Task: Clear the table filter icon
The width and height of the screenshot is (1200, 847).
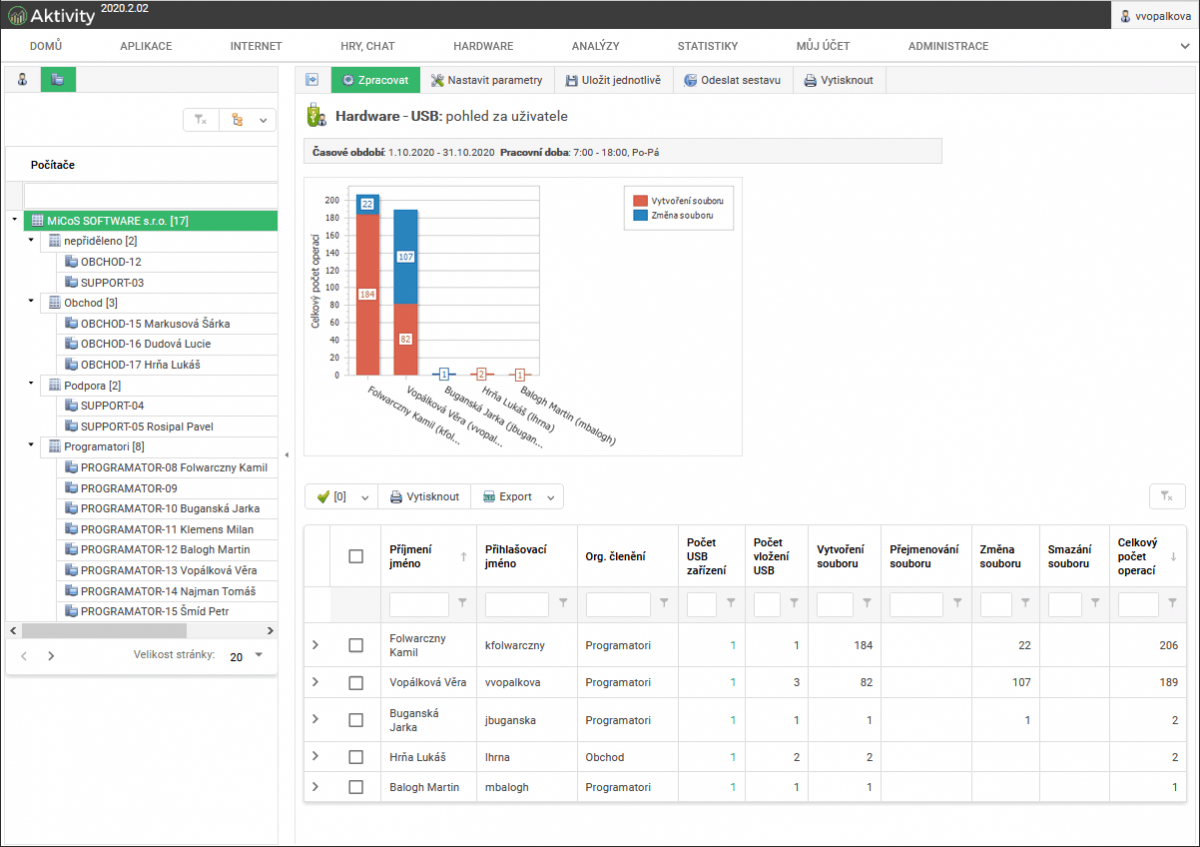Action: click(x=1166, y=496)
